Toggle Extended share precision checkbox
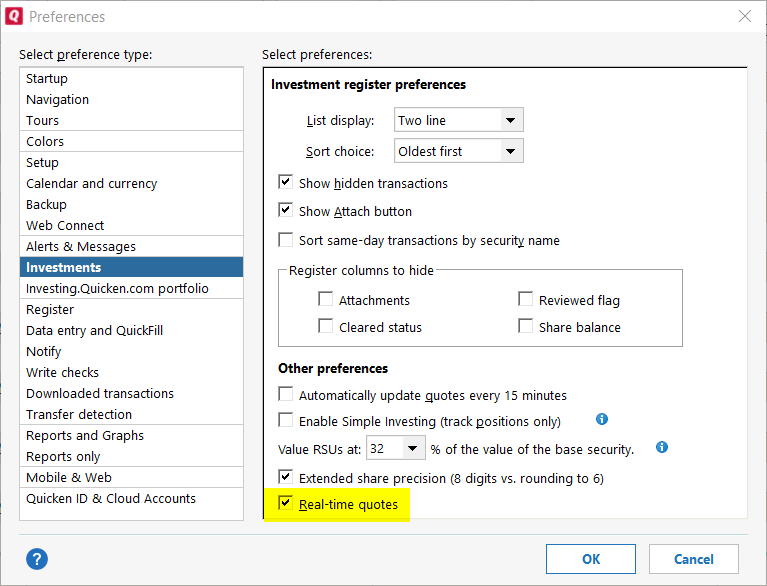The image size is (767, 586). pos(286,477)
